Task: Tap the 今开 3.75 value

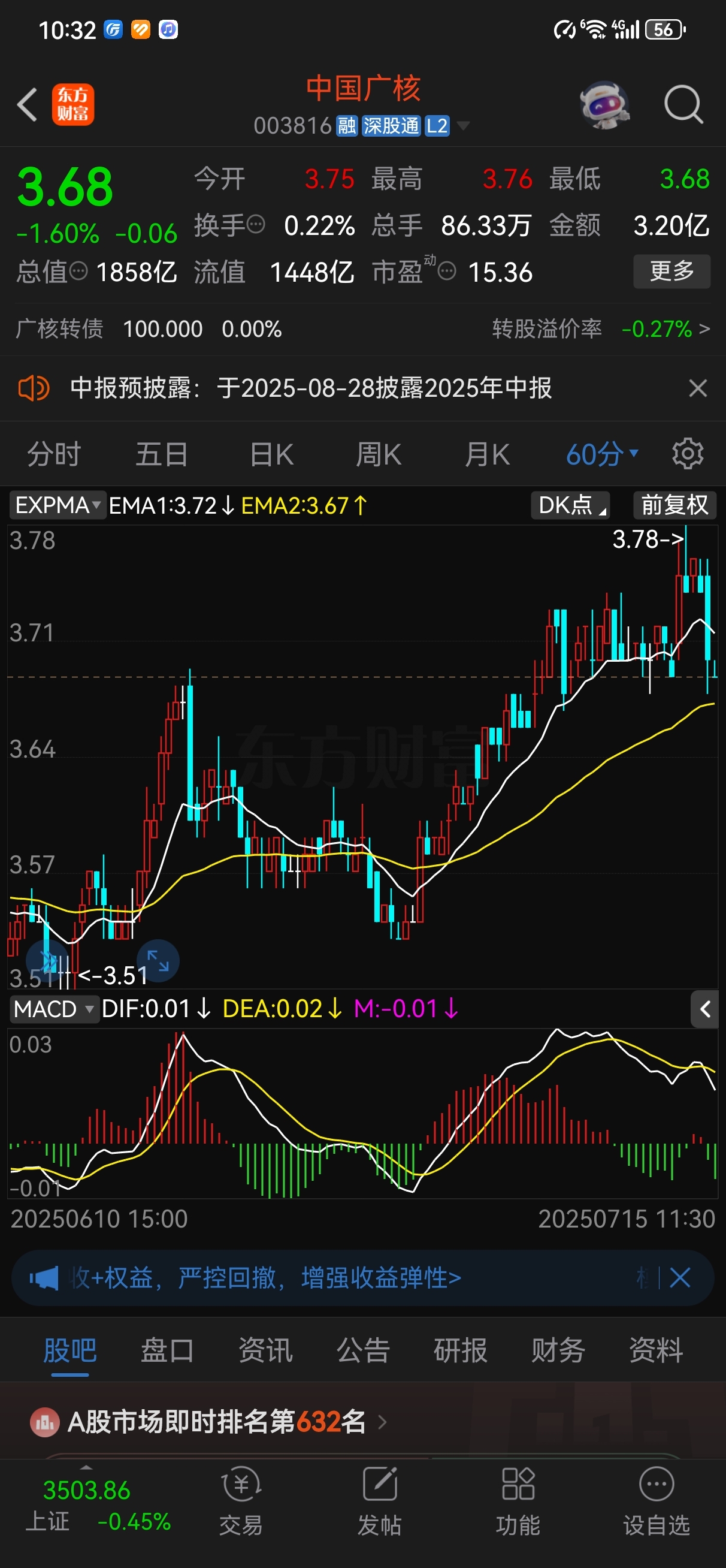Action: 329,179
